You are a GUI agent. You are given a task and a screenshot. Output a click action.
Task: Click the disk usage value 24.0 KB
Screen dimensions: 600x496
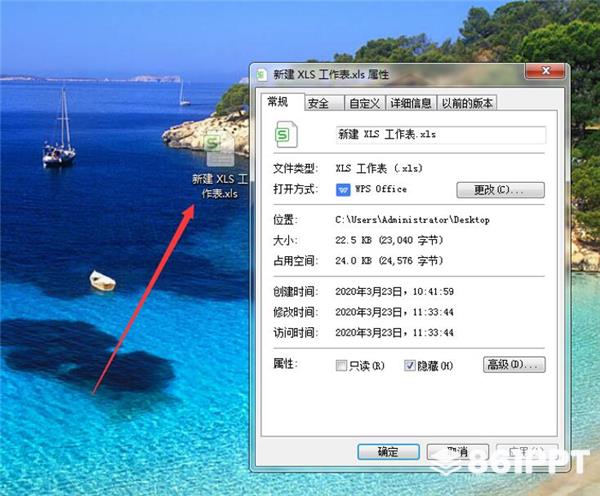pos(354,261)
